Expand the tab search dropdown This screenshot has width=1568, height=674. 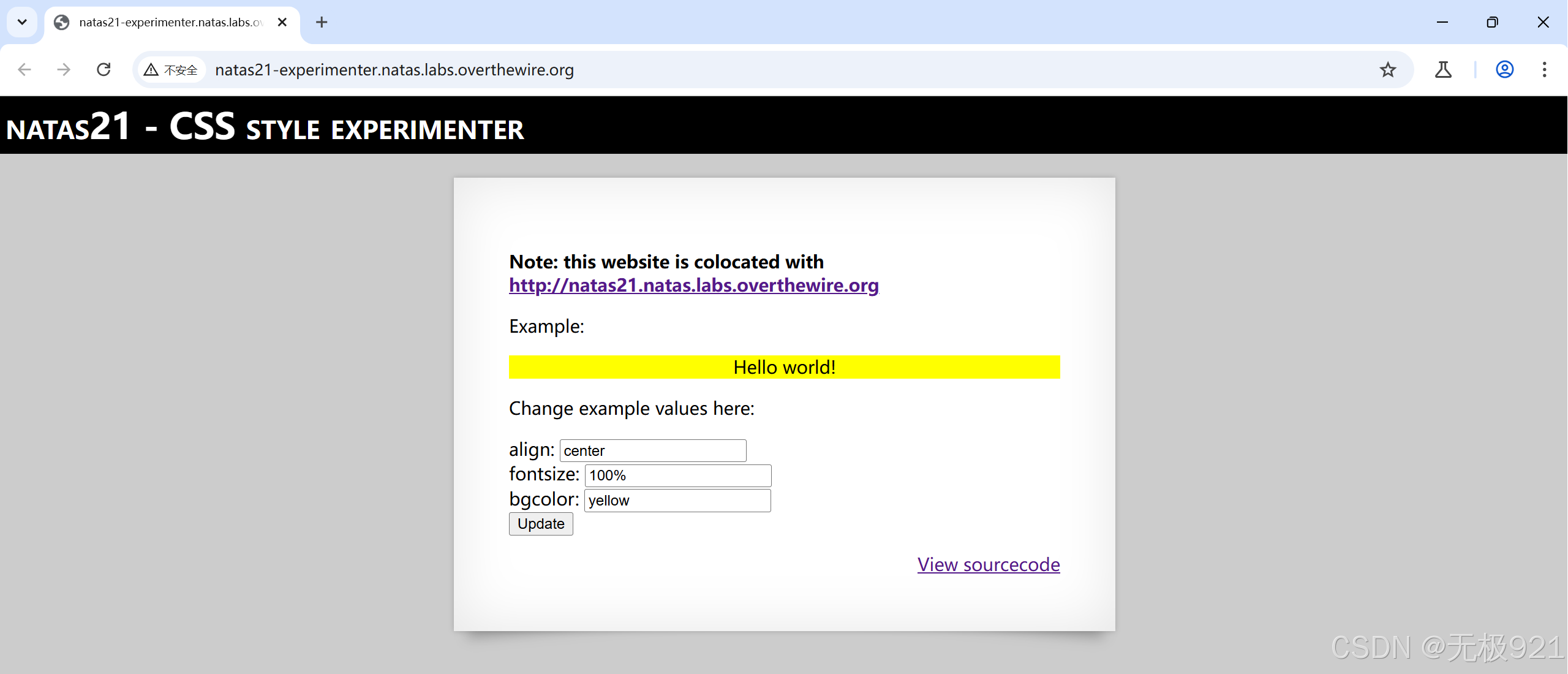click(x=22, y=23)
